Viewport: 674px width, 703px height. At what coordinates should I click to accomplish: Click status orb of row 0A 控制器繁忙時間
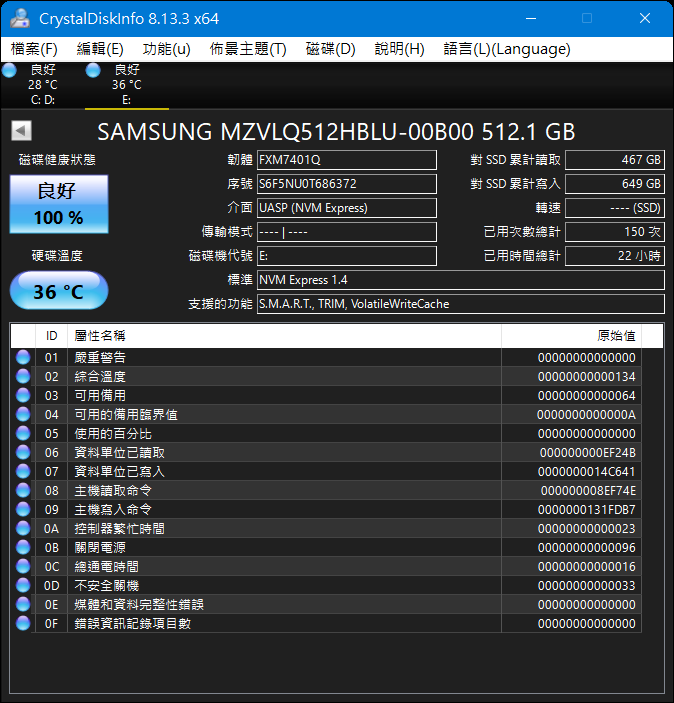[x=23, y=528]
